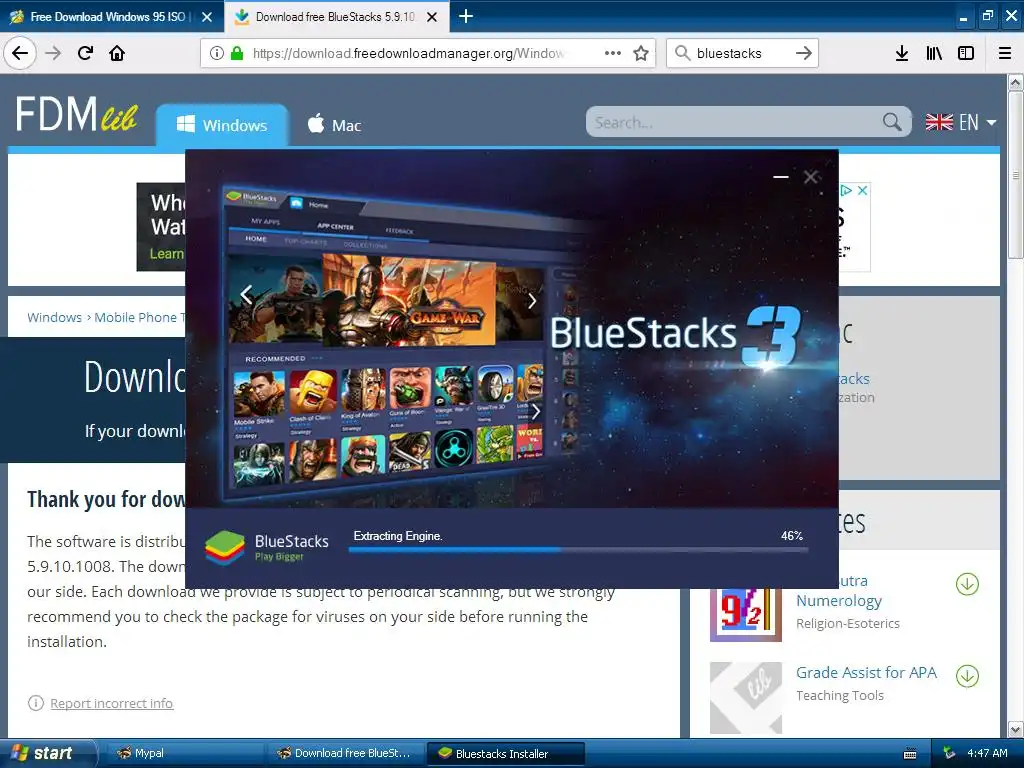Show site information icon in address bar
Image resolution: width=1024 pixels, height=768 pixels.
coord(216,53)
